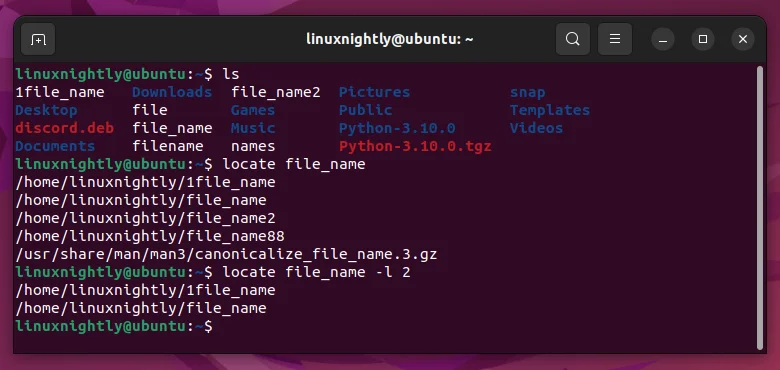
Task: Click the Pictures directory name
Action: coord(374,92)
